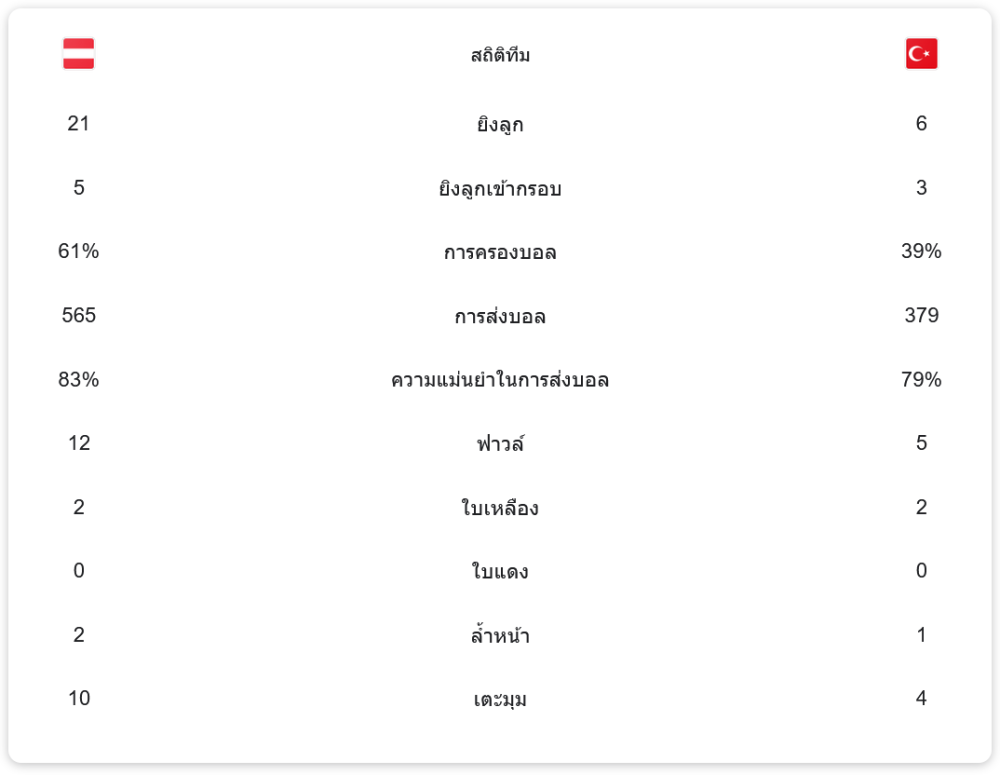Click Austria's 565 passes value

click(x=79, y=316)
